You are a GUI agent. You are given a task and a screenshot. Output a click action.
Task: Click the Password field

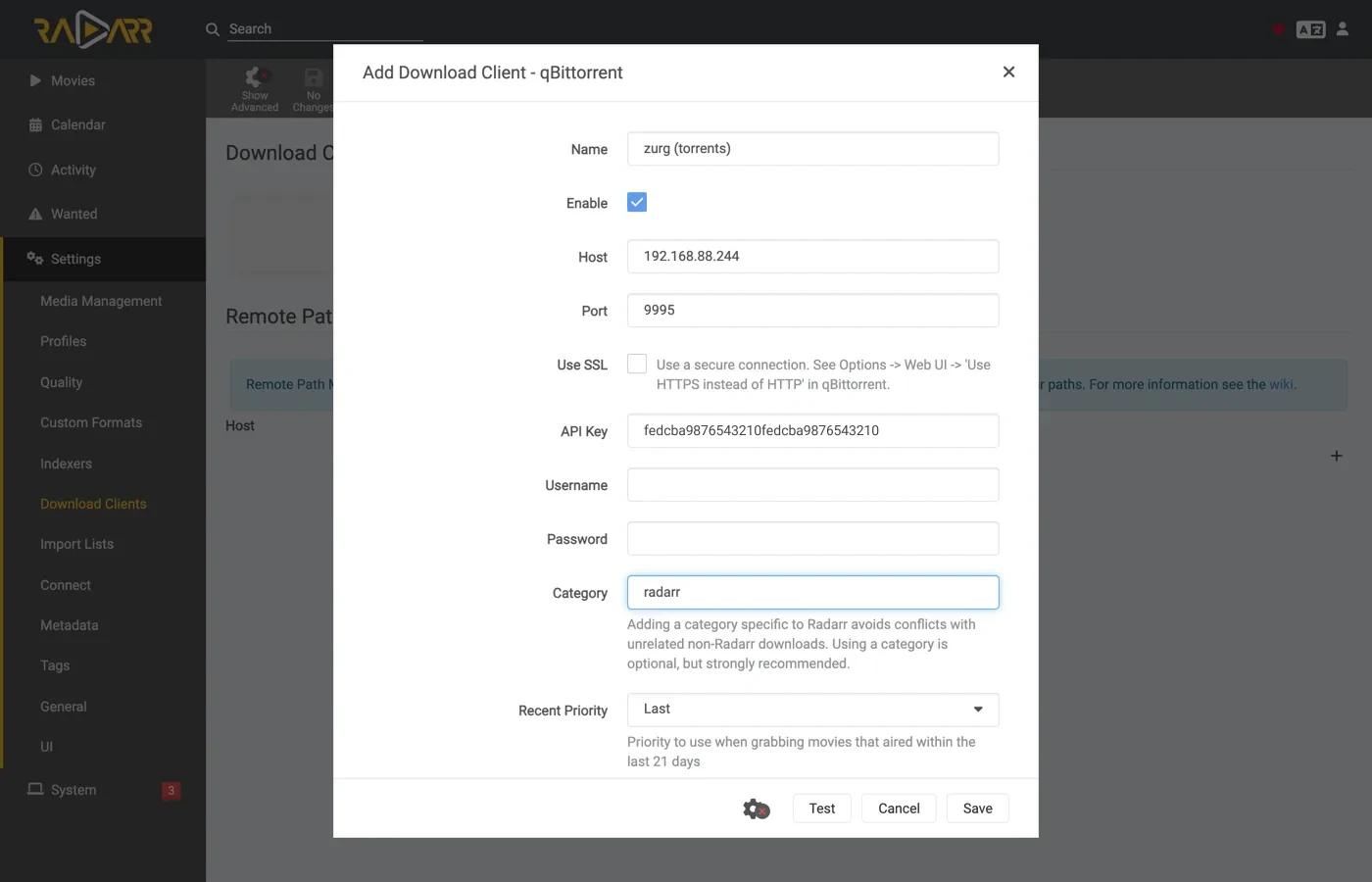point(813,539)
